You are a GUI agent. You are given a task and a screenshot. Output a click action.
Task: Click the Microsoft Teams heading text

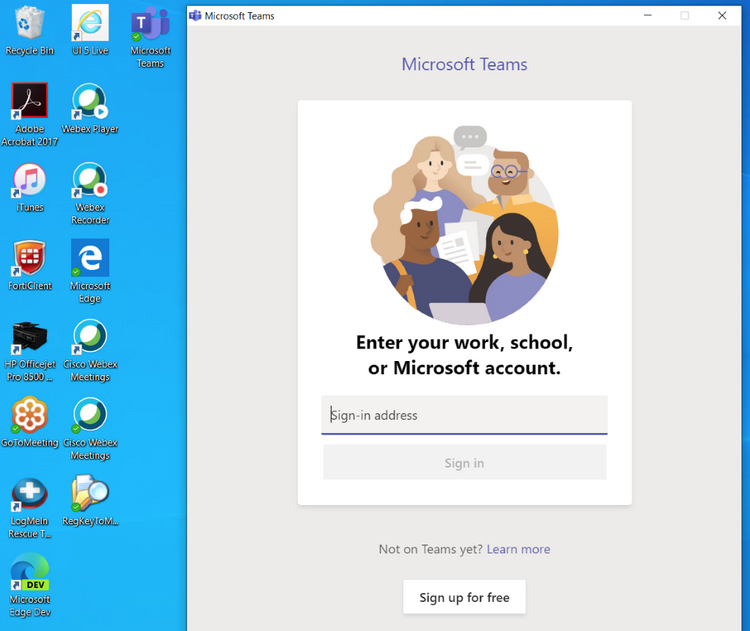click(464, 64)
